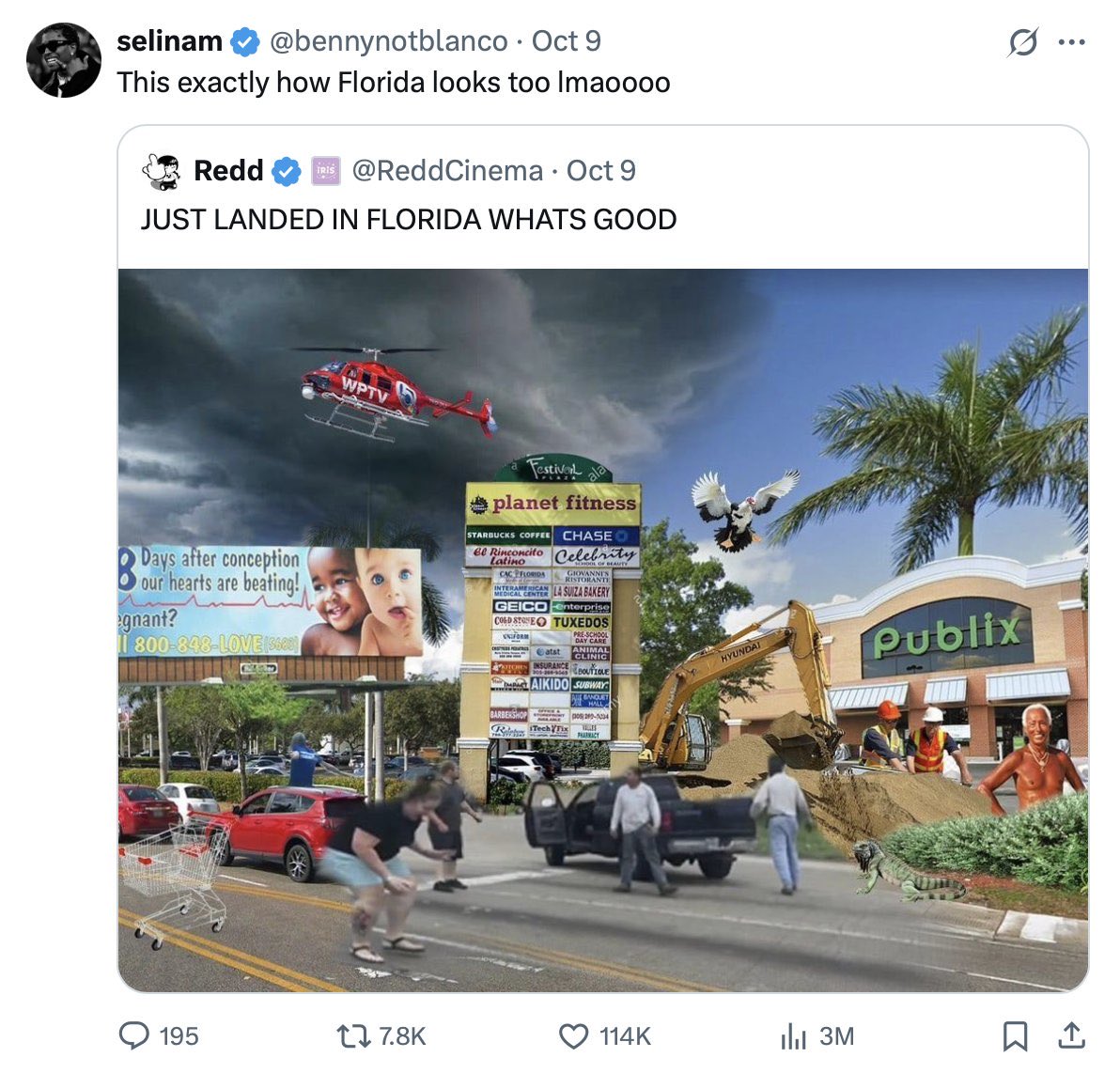Open the @bennynotblanco handle link
This screenshot has height=1073, width=1120.
[x=388, y=41]
